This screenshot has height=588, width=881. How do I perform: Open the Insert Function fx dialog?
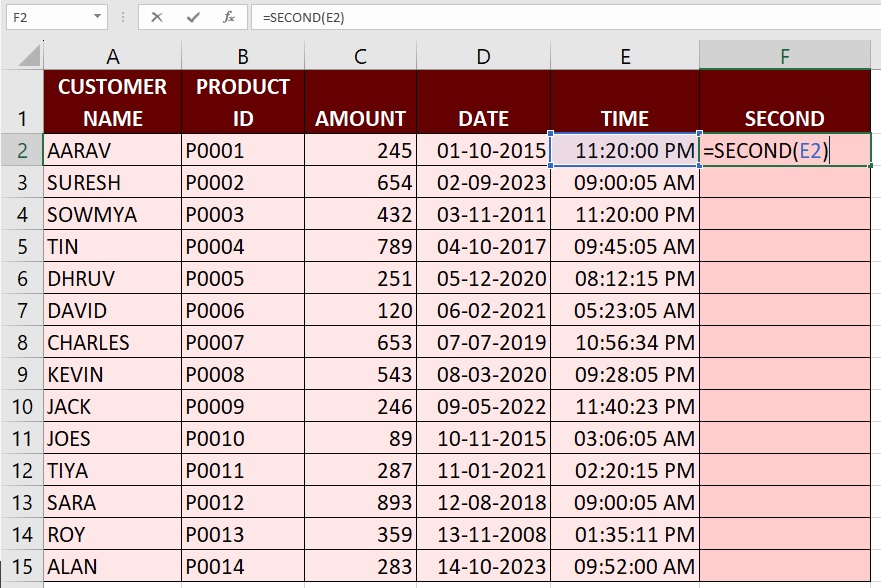pos(229,18)
